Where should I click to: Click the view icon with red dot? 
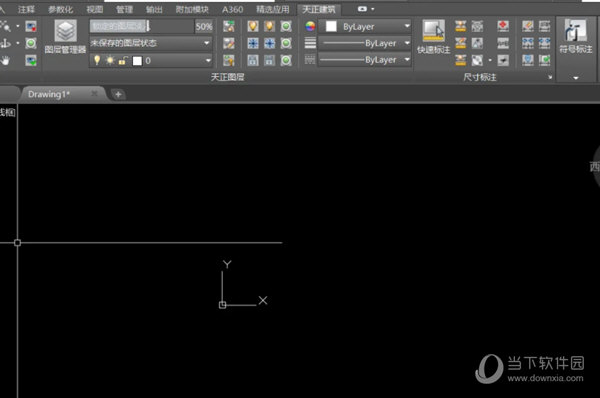tap(31, 26)
